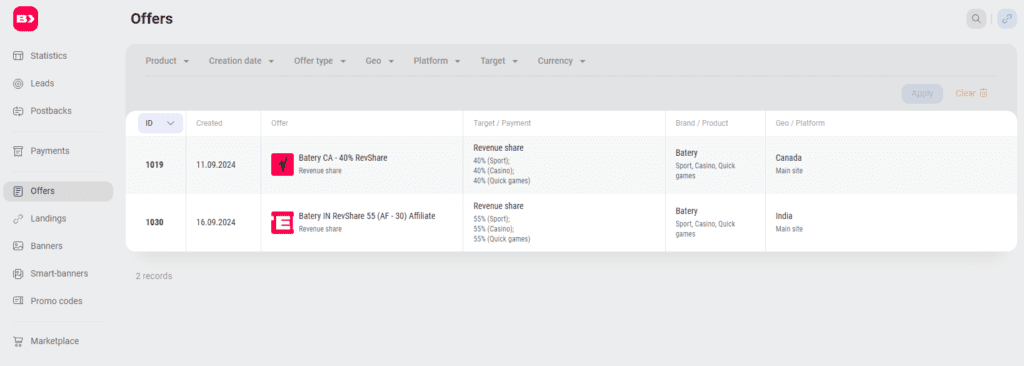Open offer Batery IN RevShare 55 Affiliate
This screenshot has height=366, width=1024.
(367, 216)
